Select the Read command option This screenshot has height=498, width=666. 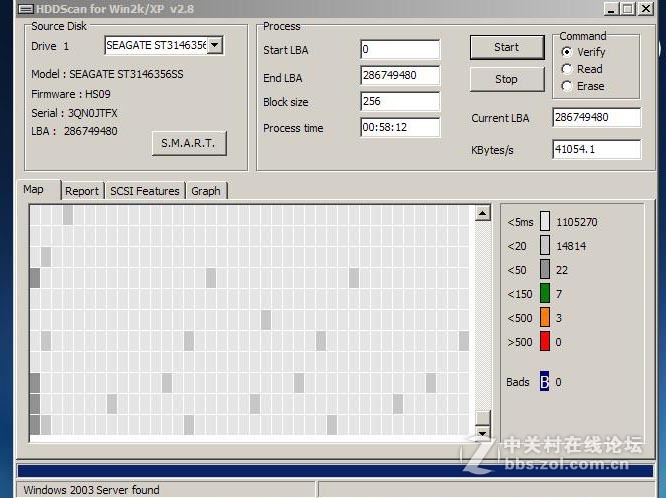567,69
